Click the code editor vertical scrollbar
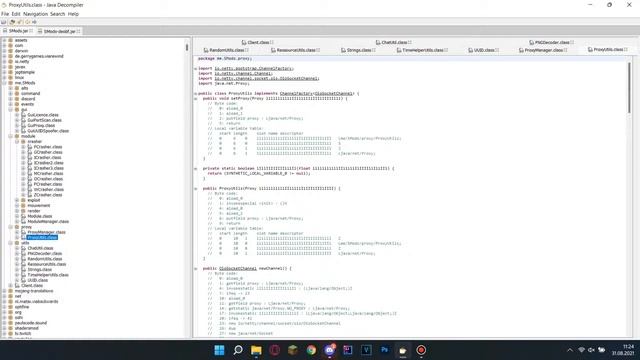 click(629, 88)
